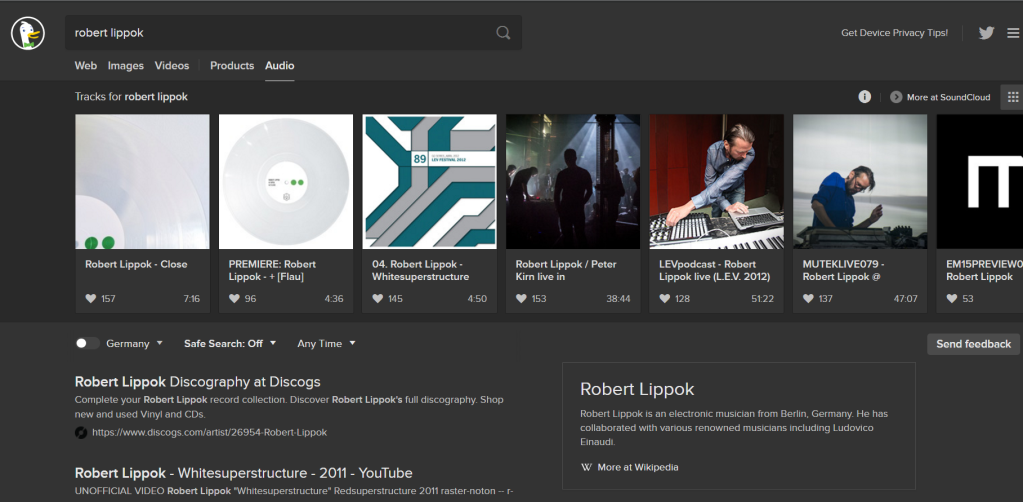Click the magnifying glass search icon
The height and width of the screenshot is (502, 1023).
click(503, 33)
